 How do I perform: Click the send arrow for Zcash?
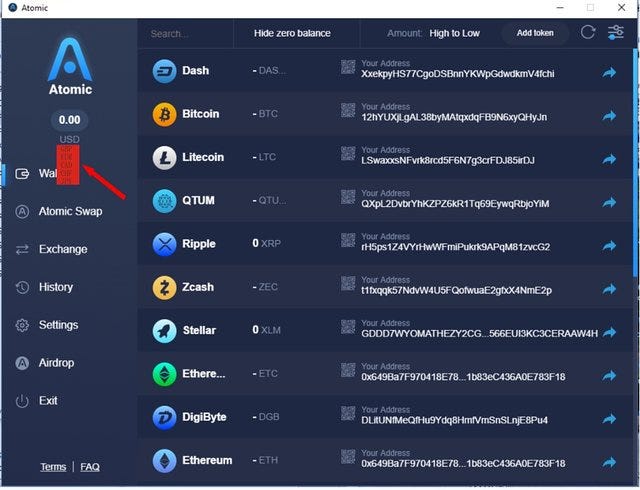[609, 289]
